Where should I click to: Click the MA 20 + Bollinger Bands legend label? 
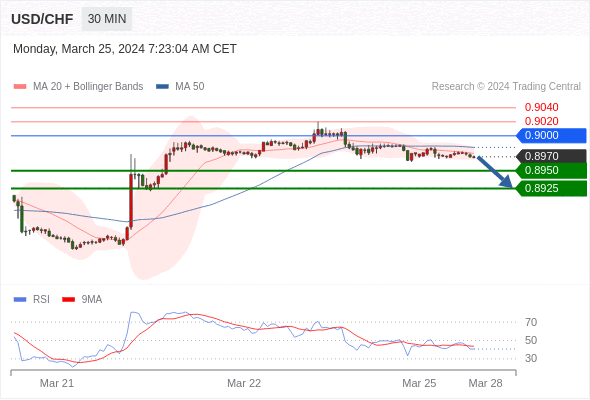coord(88,87)
